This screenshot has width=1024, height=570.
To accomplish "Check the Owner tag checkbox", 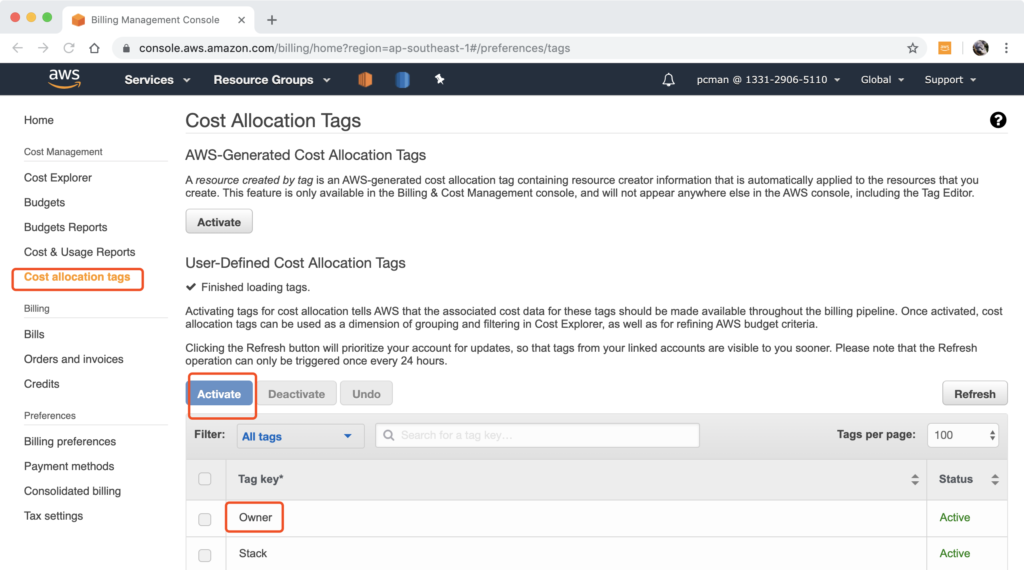I will pos(204,519).
